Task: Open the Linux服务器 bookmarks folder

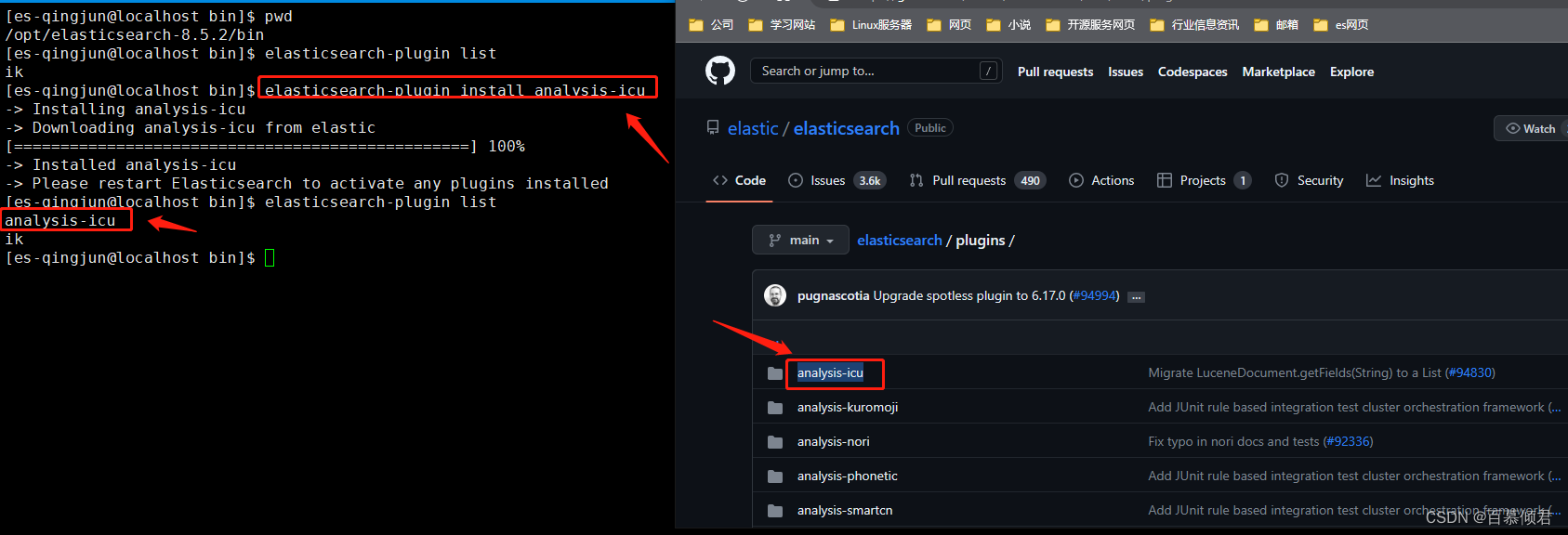Action: tap(871, 25)
